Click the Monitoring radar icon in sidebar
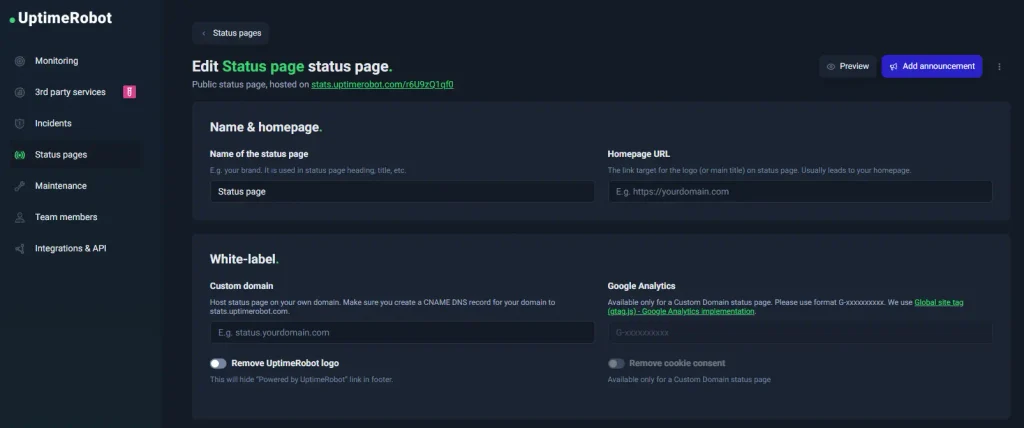The image size is (1024, 428). point(20,61)
